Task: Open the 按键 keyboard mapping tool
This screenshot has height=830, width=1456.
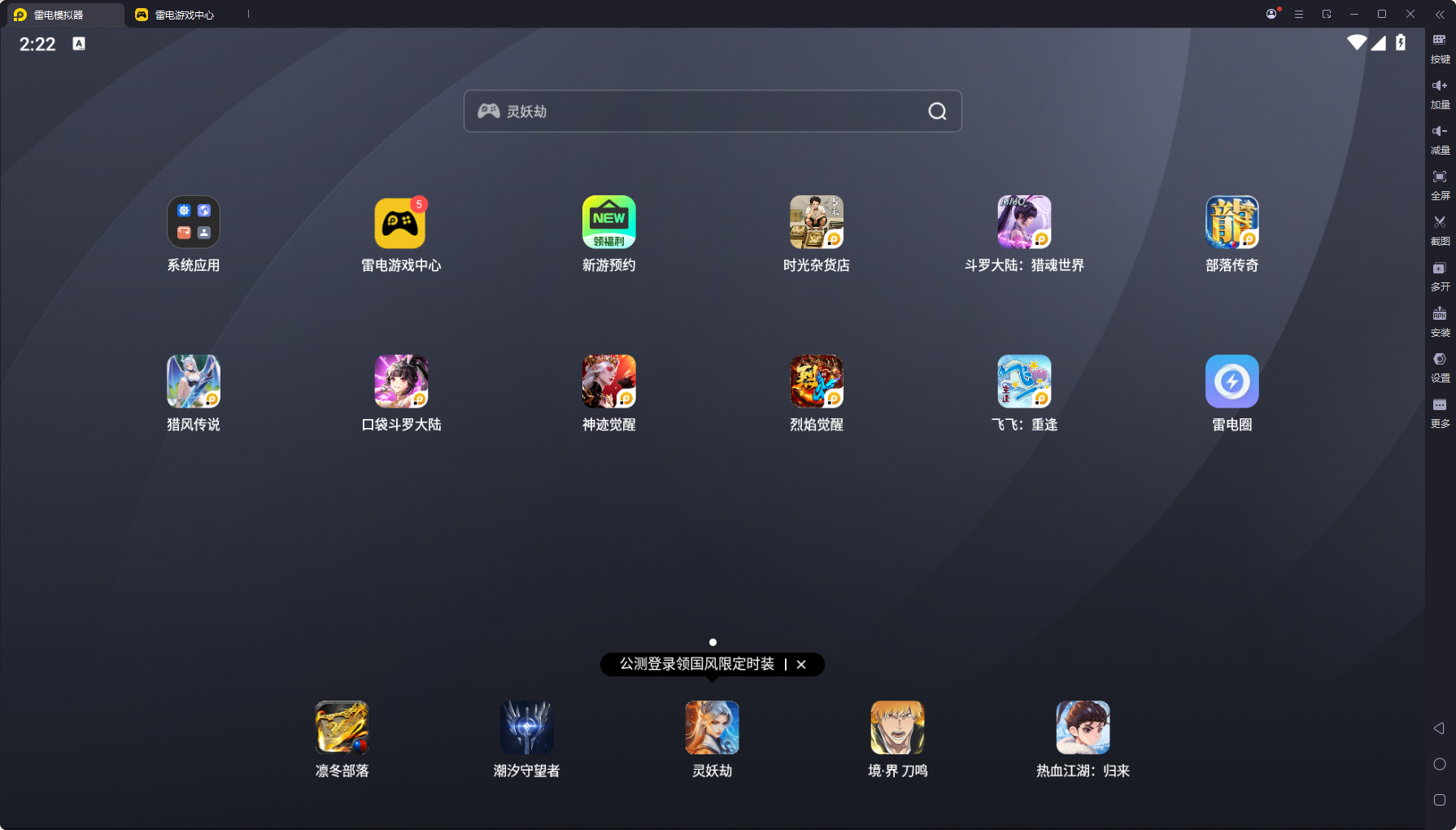Action: coord(1440,48)
